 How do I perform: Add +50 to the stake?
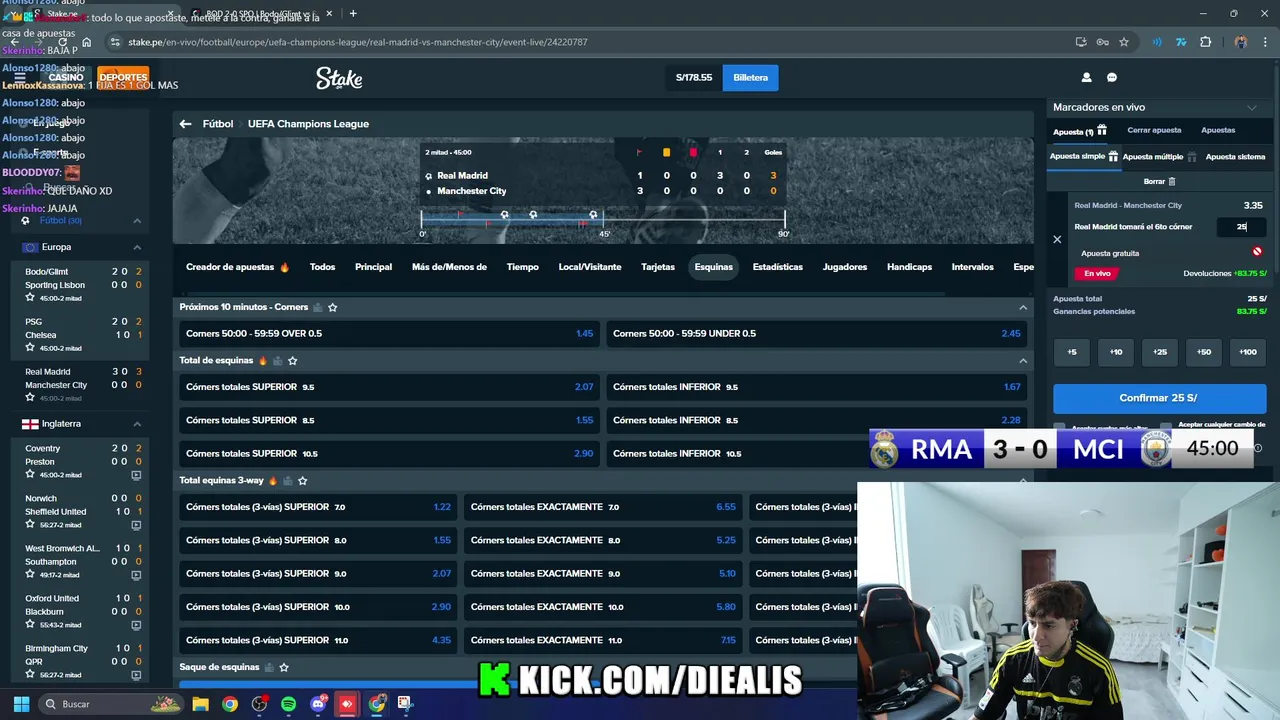click(x=1204, y=352)
